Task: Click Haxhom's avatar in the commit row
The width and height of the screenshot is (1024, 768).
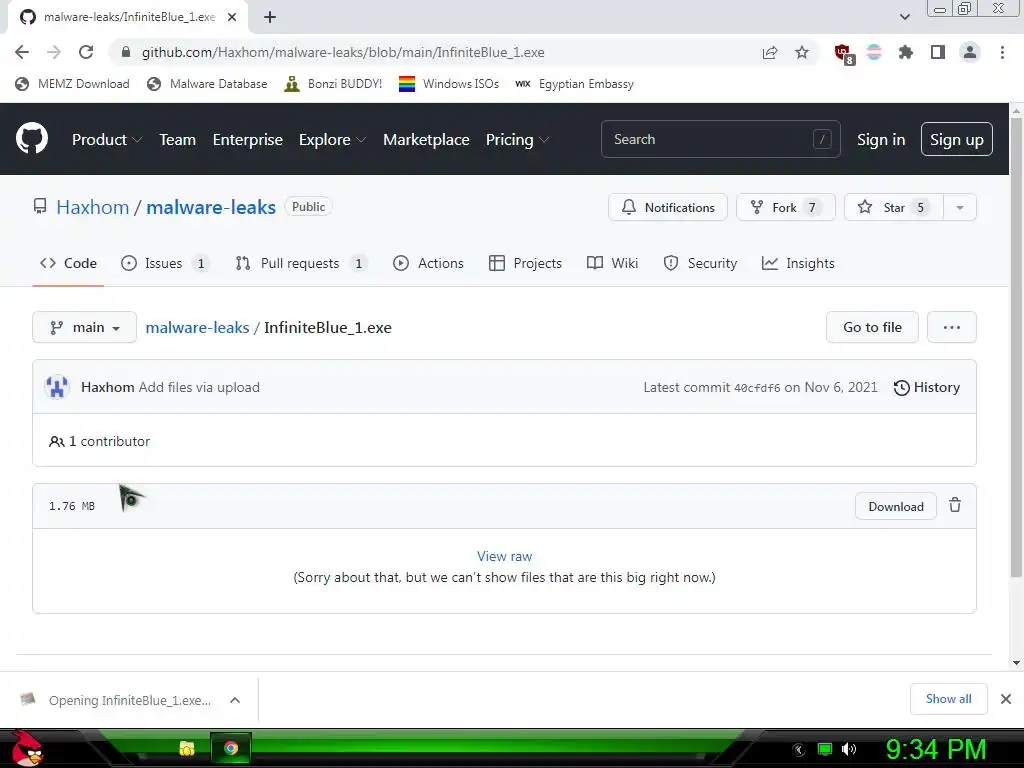Action: tap(57, 387)
